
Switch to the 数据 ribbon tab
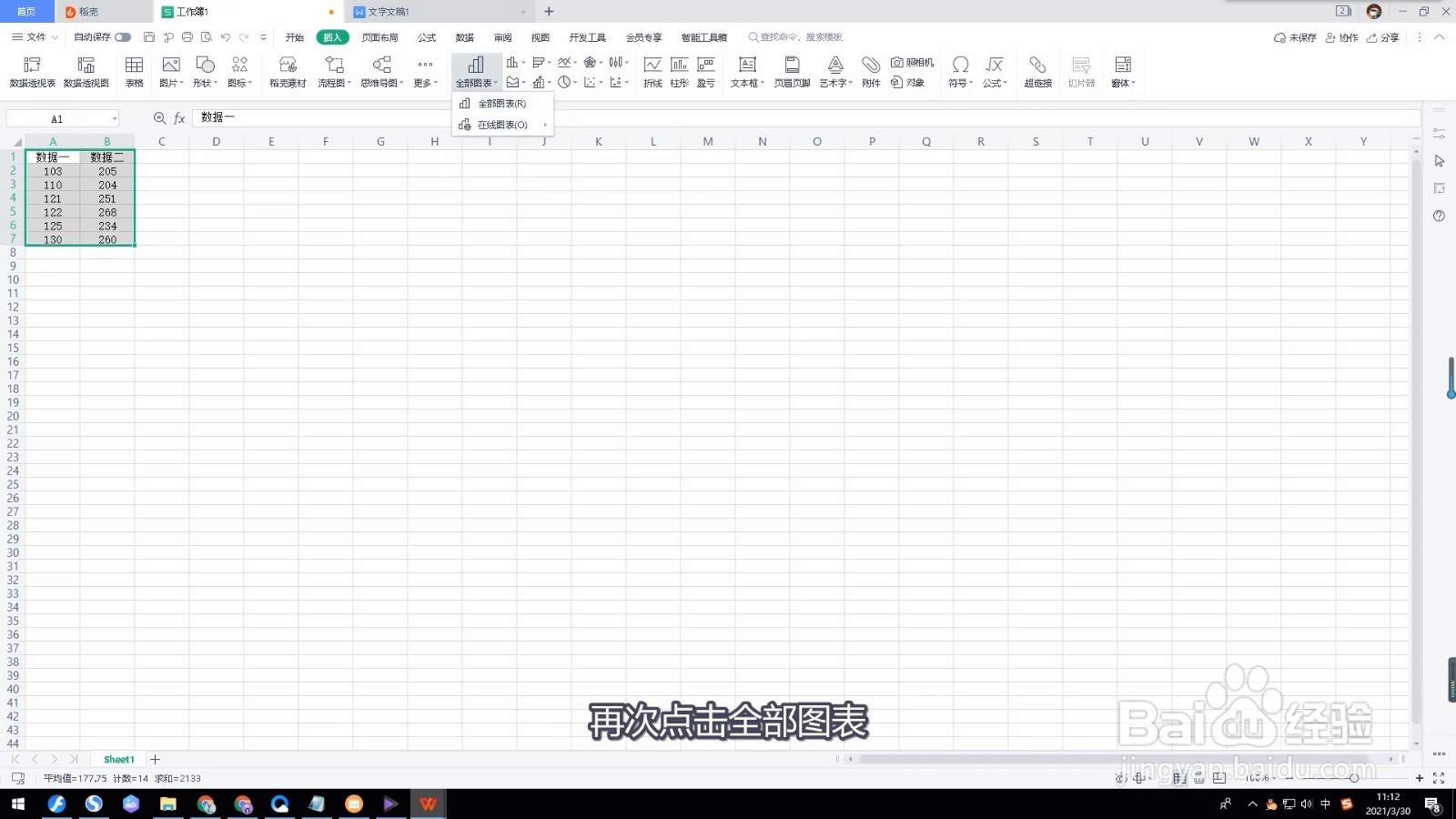[x=465, y=37]
